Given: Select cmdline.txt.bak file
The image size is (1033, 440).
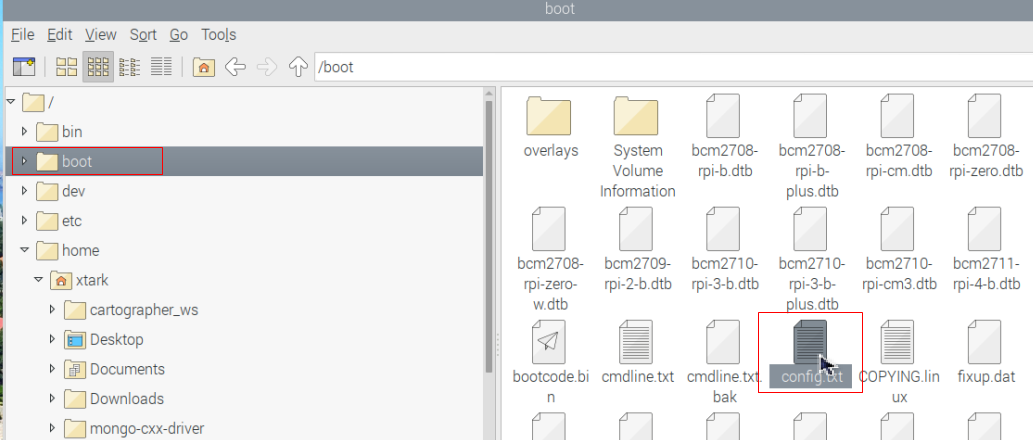Looking at the screenshot, I should pyautogui.click(x=724, y=363).
